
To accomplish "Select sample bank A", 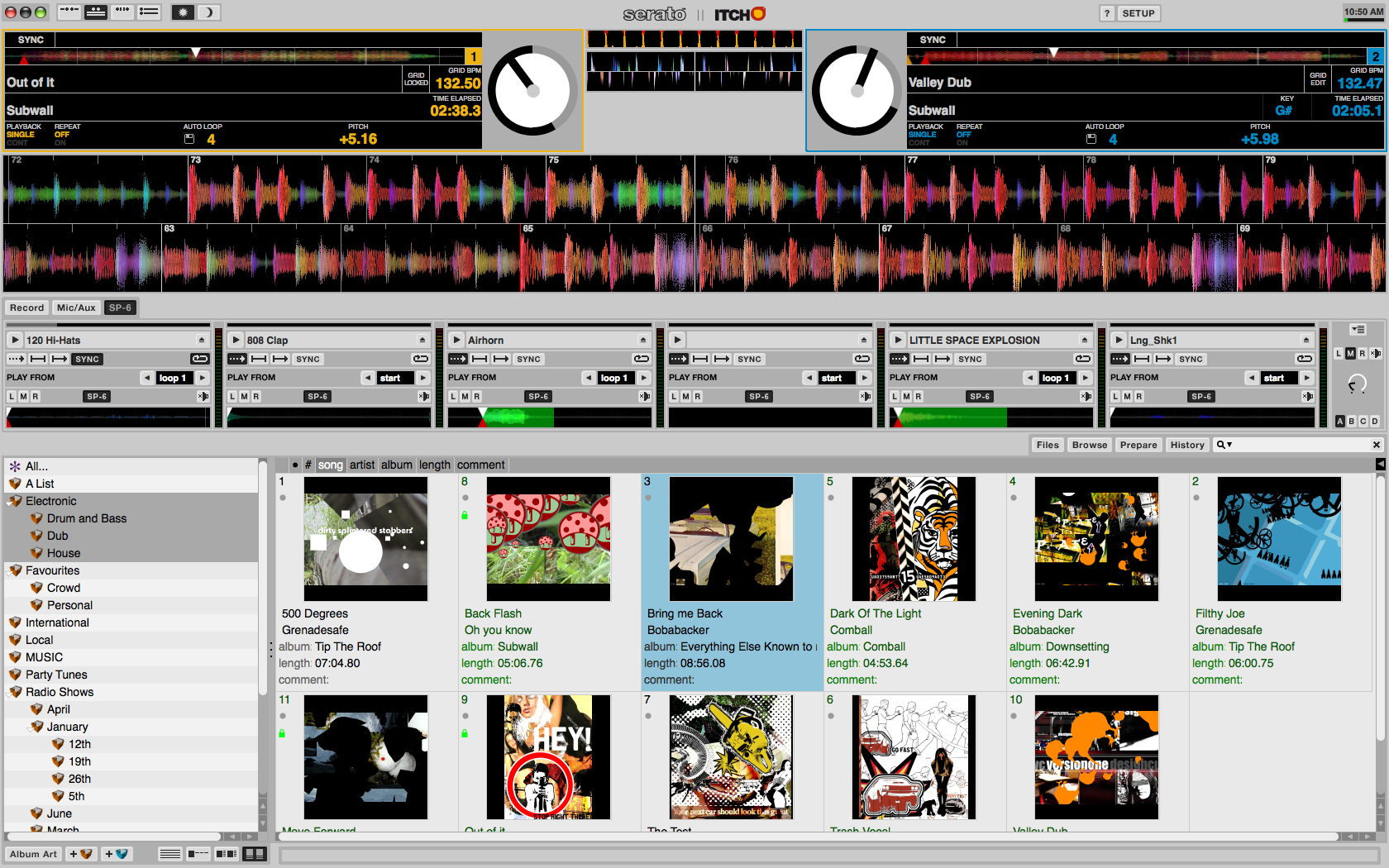I will pyautogui.click(x=1340, y=421).
